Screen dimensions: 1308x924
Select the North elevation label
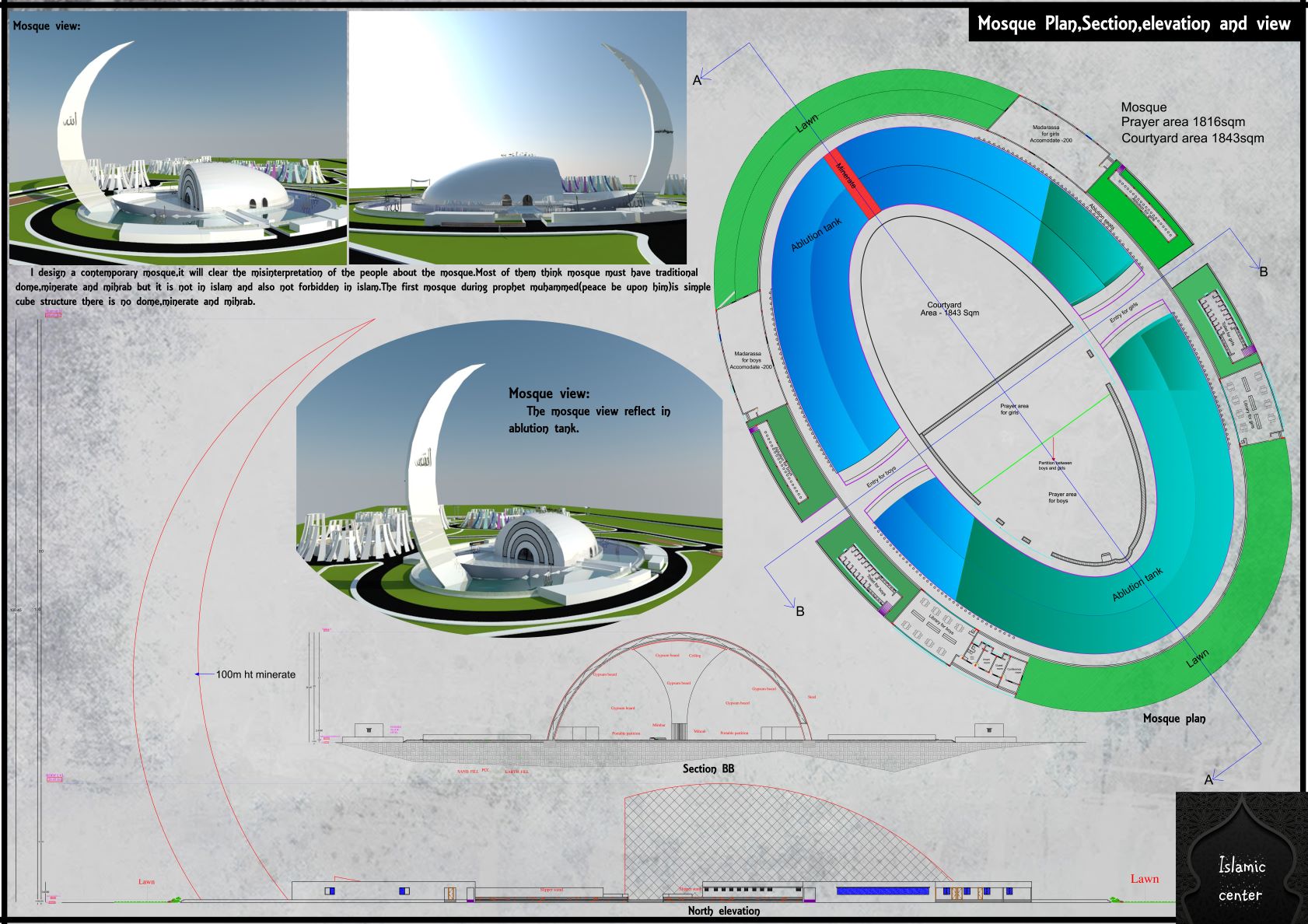pos(725,910)
